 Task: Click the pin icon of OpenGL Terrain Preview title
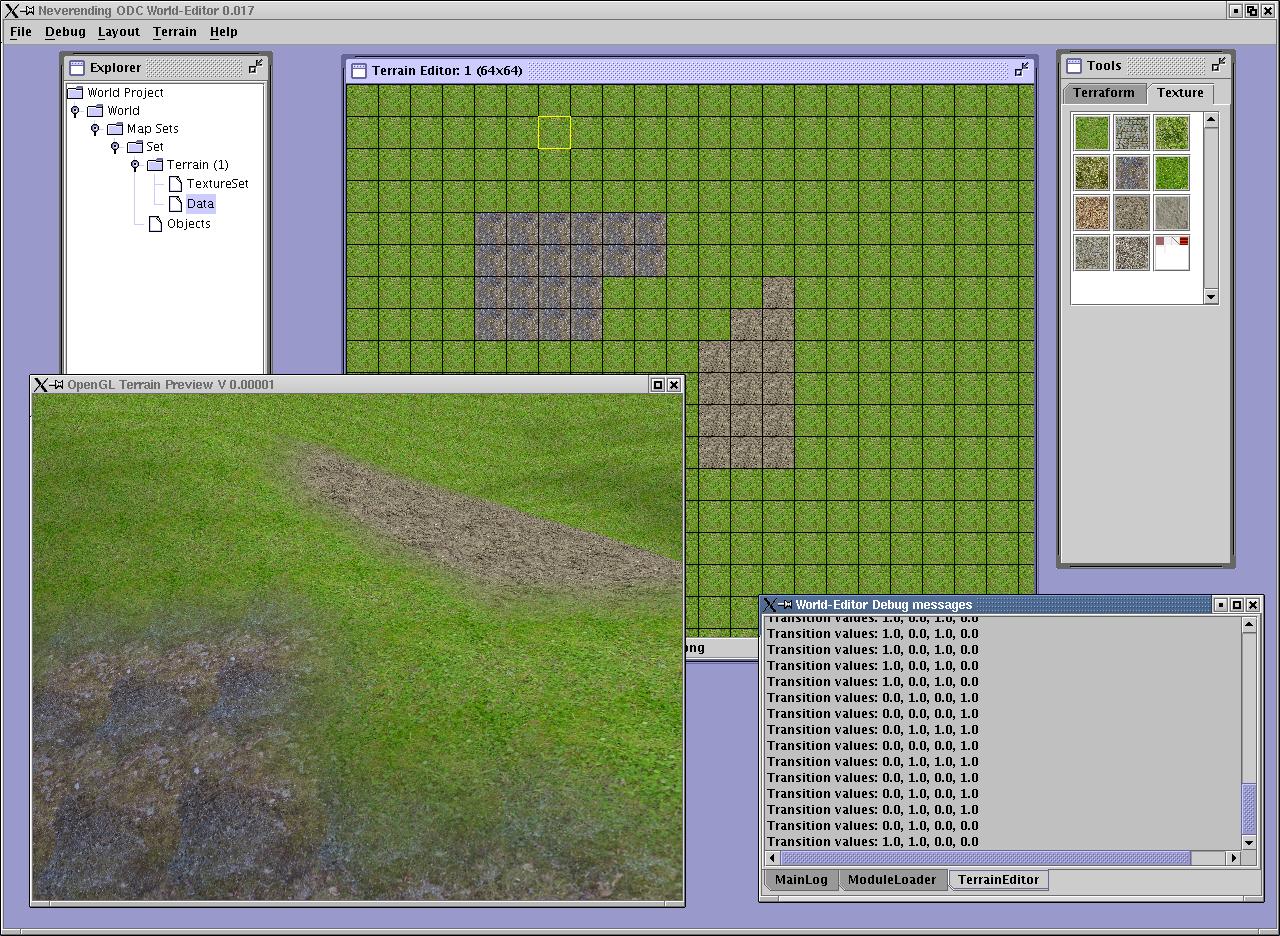tap(58, 385)
